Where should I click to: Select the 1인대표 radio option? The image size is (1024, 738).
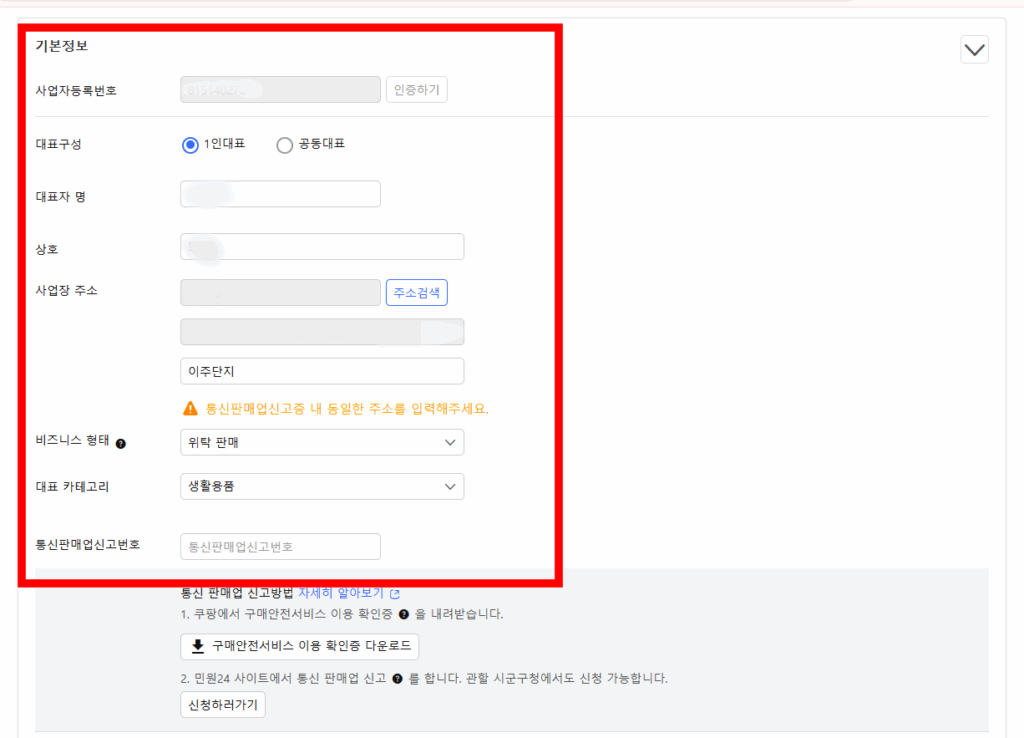(190, 144)
